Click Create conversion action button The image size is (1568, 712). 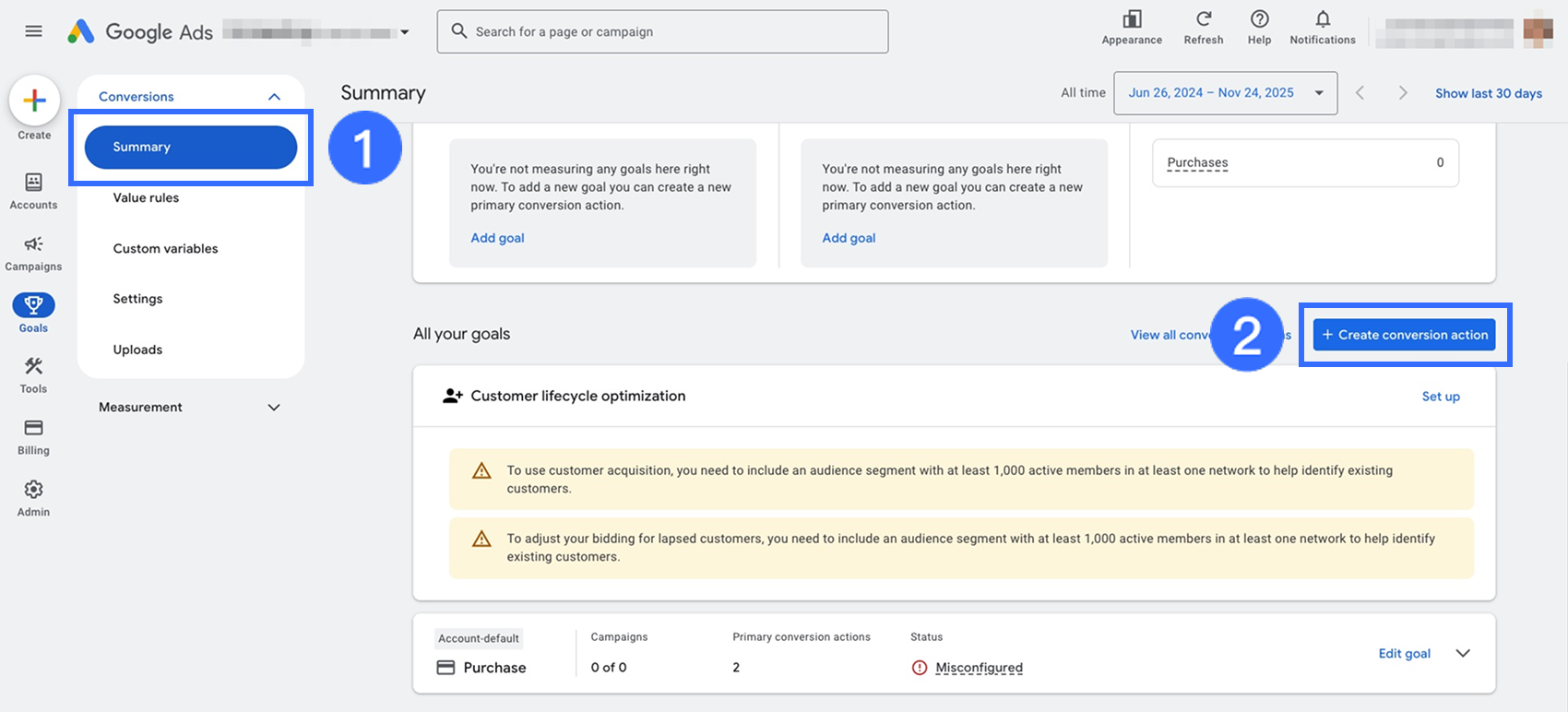coord(1404,335)
